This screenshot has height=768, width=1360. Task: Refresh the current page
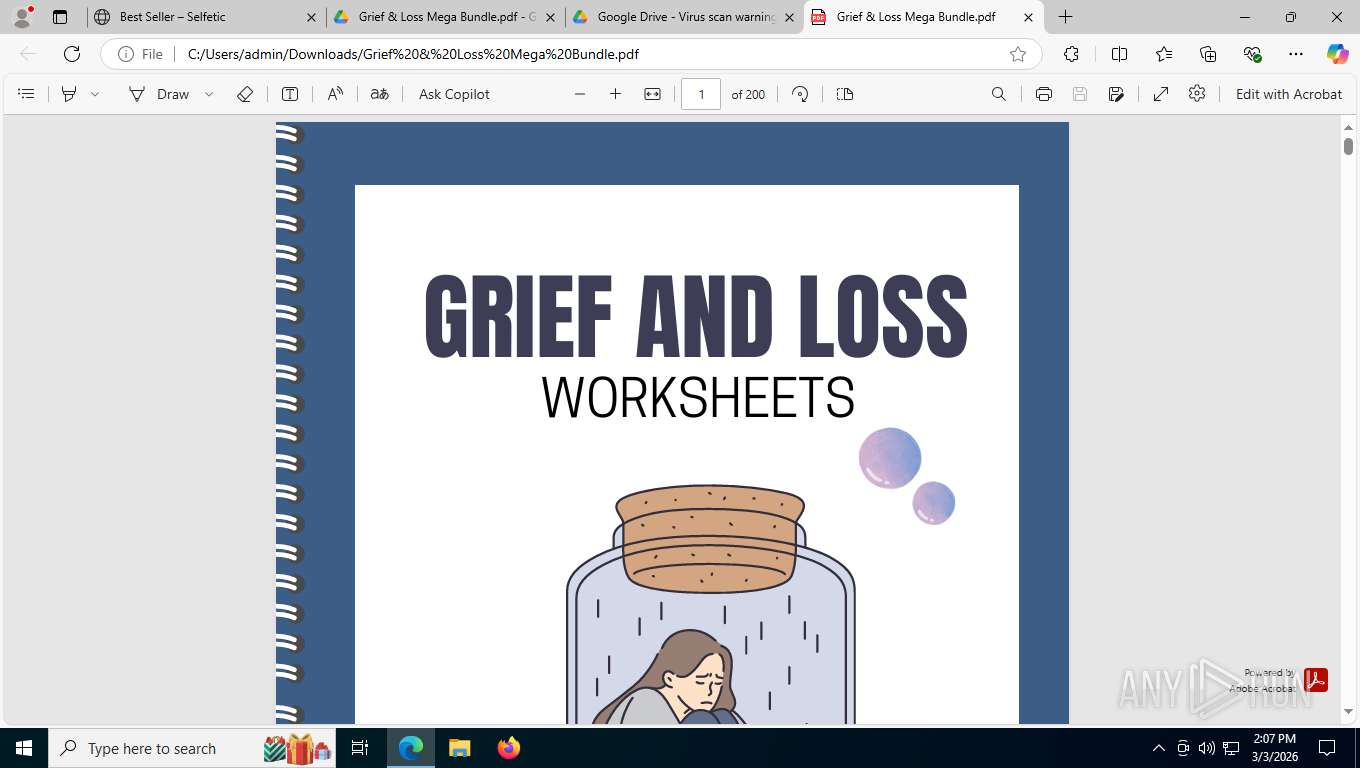[72, 54]
